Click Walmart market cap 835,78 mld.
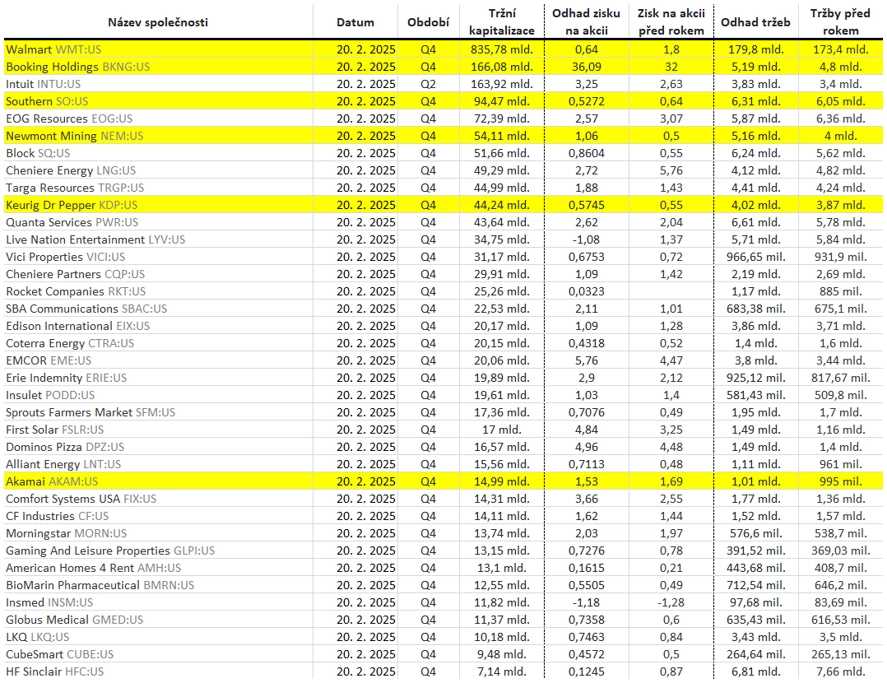The image size is (887, 683). click(x=502, y=50)
